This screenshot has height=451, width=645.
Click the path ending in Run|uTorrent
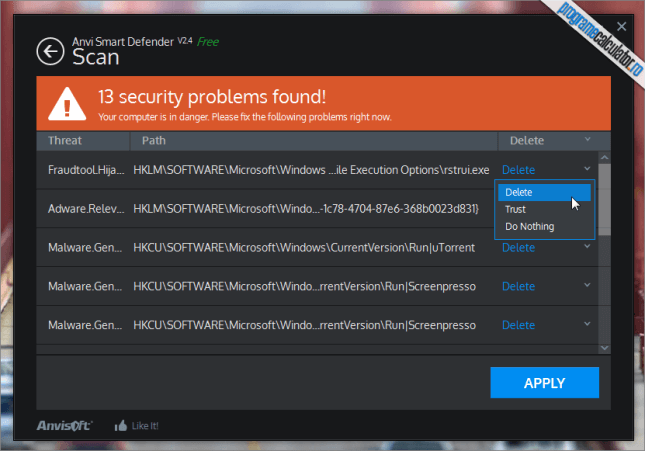[x=304, y=247]
